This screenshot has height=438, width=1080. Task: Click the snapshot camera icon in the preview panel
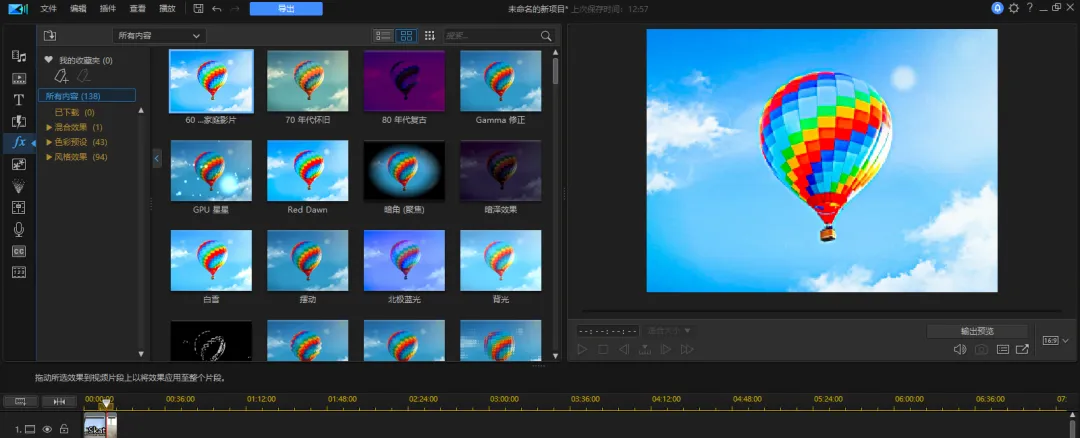click(x=981, y=350)
